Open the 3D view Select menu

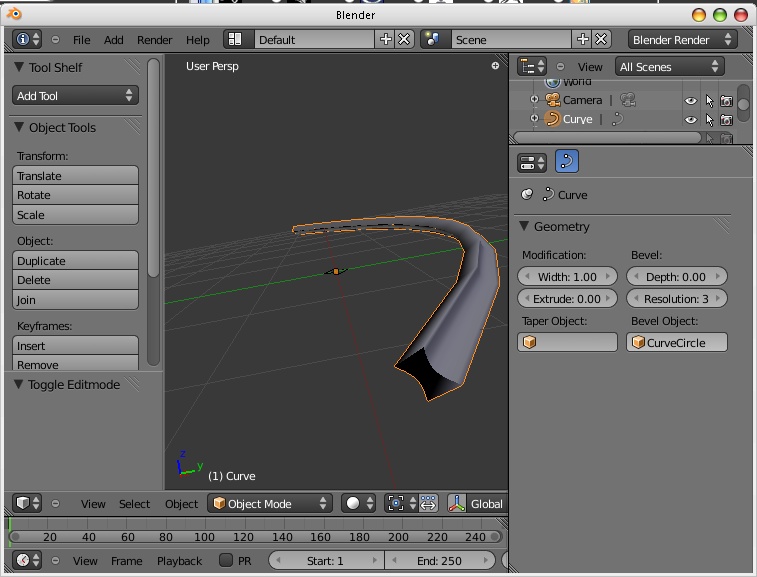(x=134, y=504)
